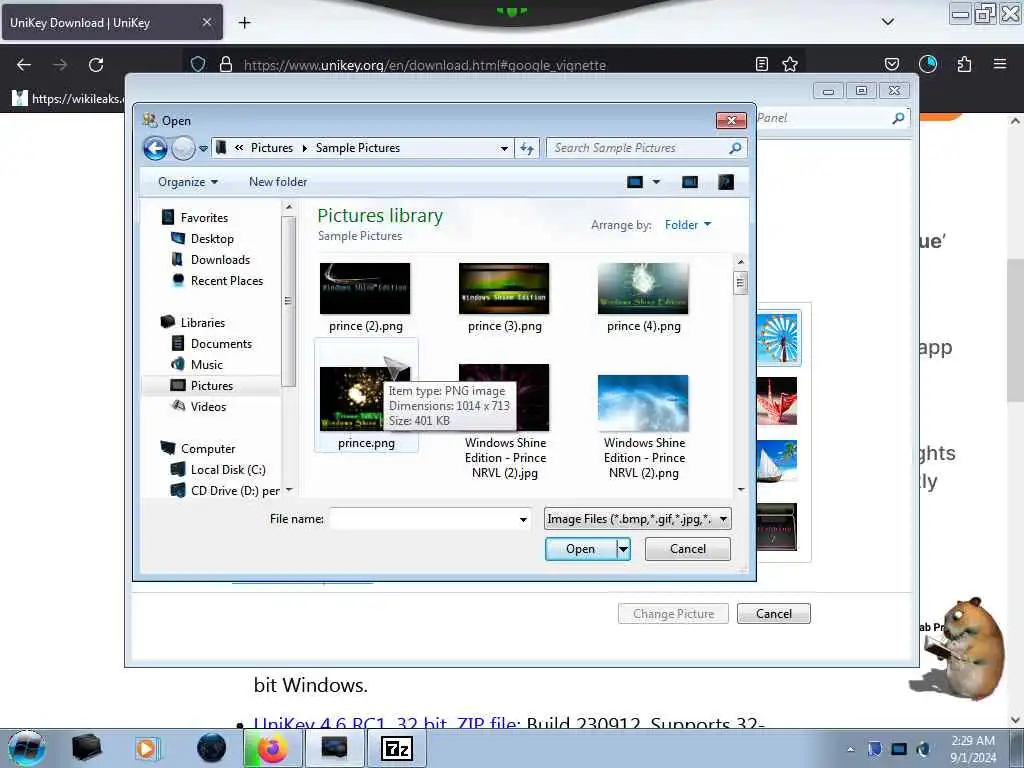Open the Windows Start menu
This screenshot has width=1024, height=768.
click(27, 748)
